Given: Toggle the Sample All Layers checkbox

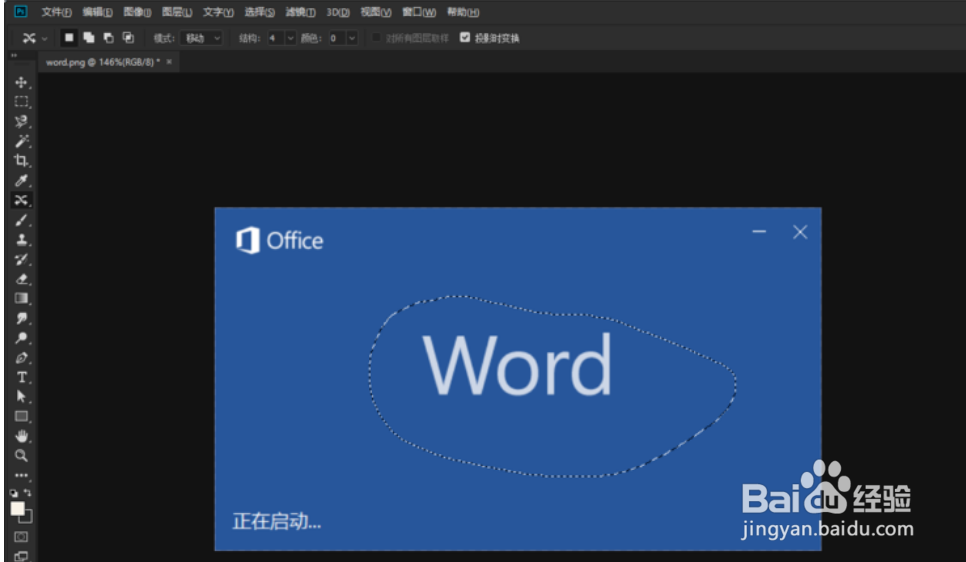Looking at the screenshot, I should pos(376,38).
